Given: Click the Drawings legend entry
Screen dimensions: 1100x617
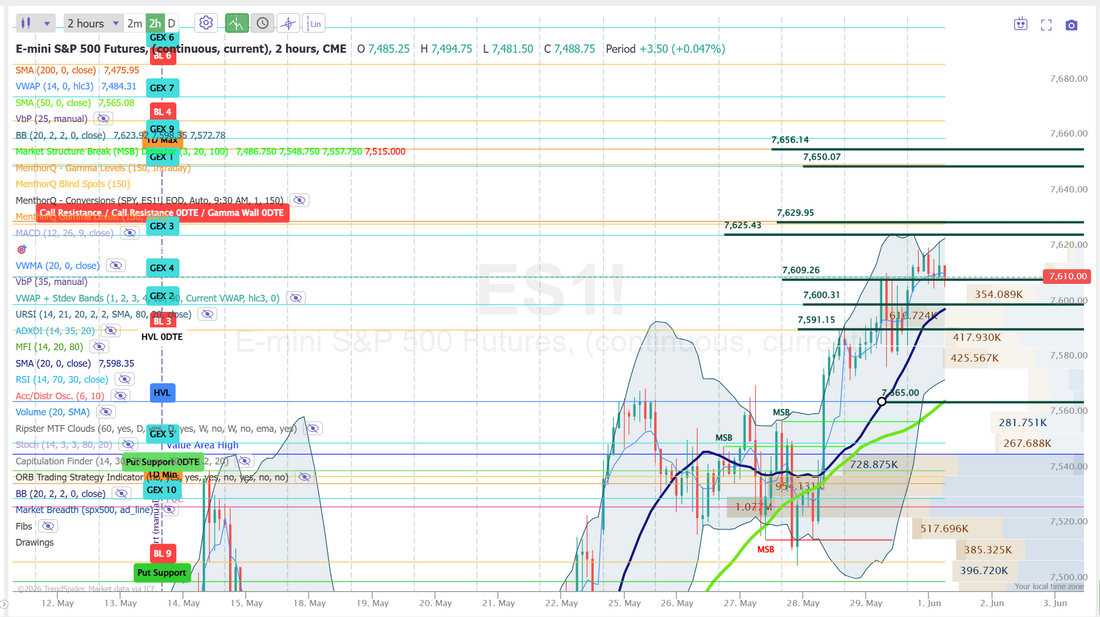Looking at the screenshot, I should click(x=34, y=542).
